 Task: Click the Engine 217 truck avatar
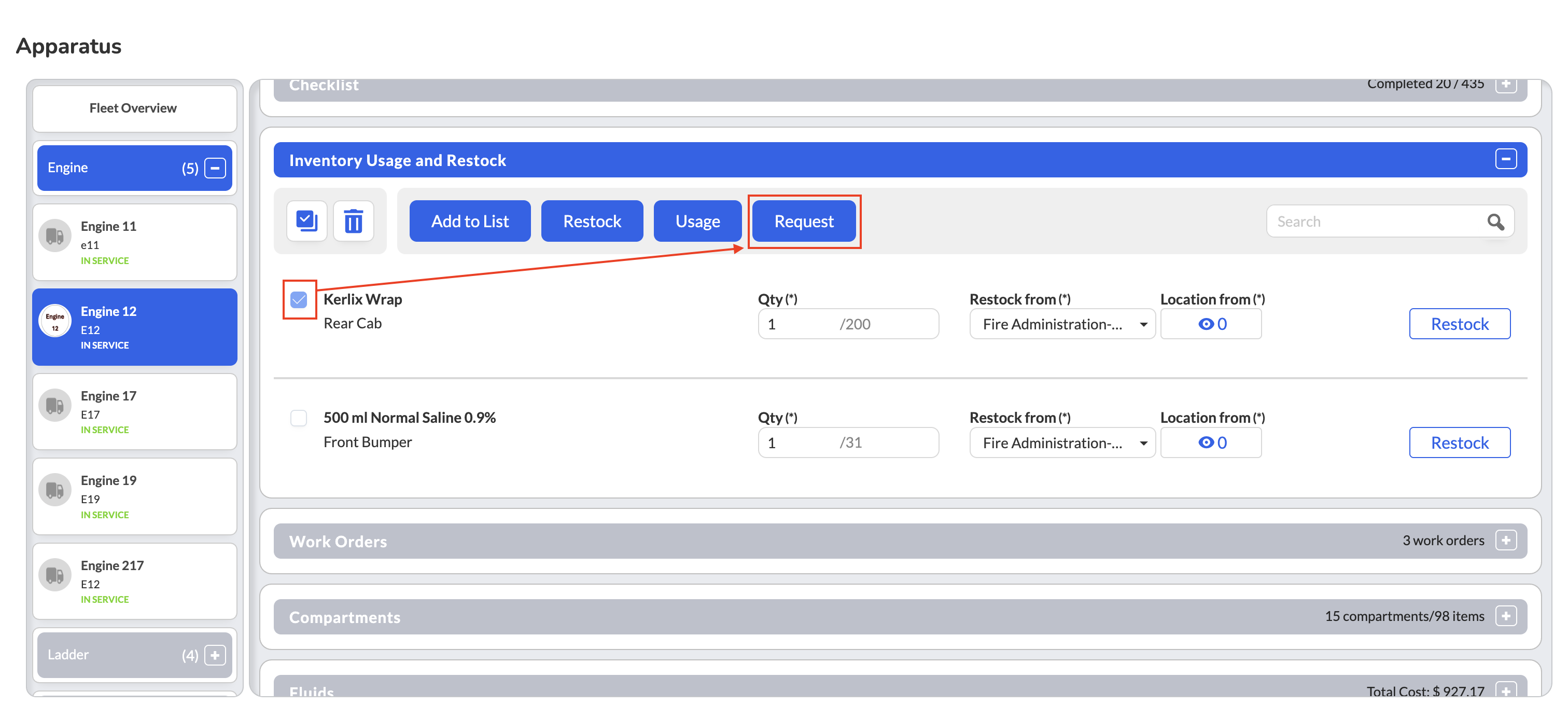coord(55,575)
